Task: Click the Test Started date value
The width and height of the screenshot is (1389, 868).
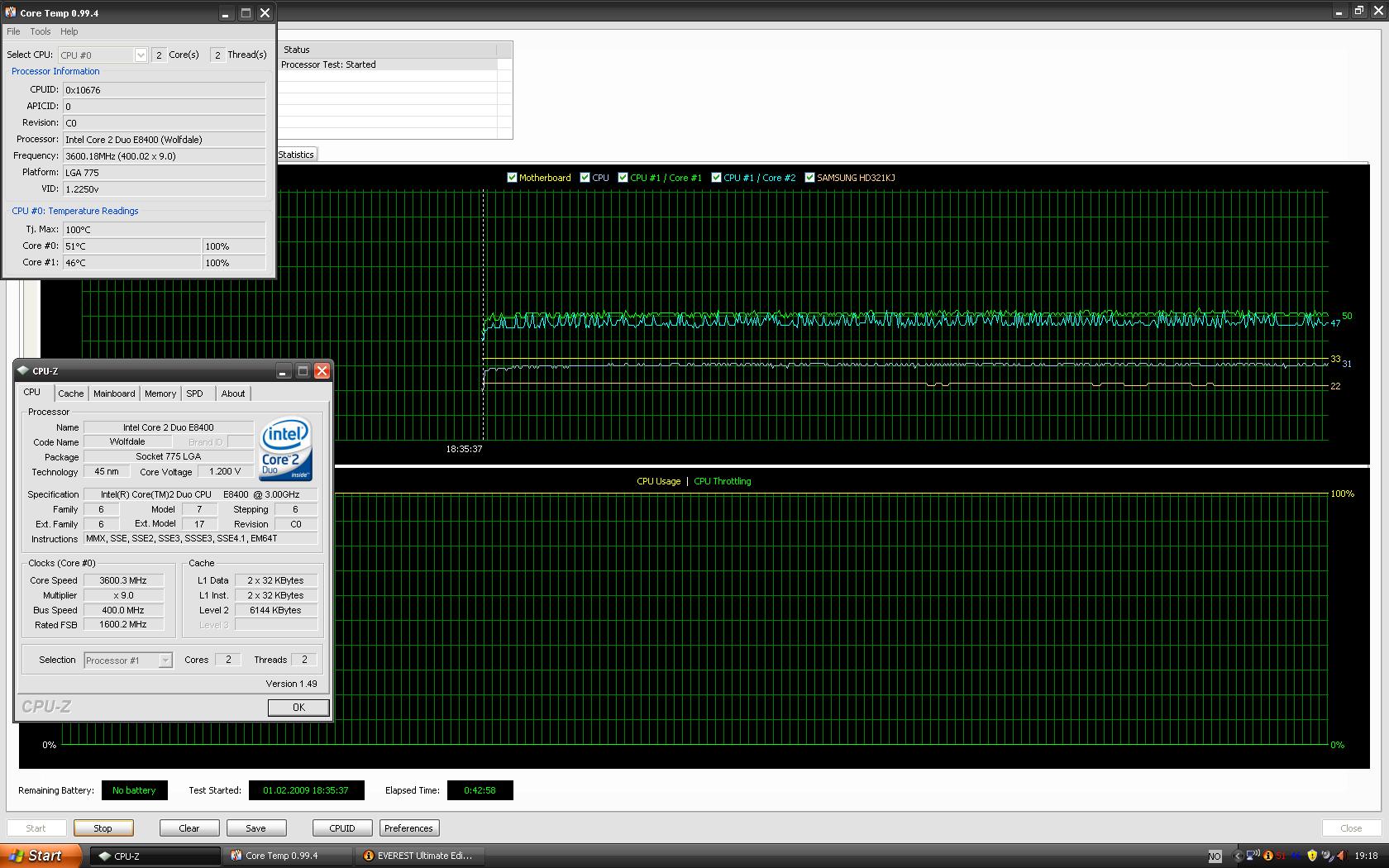Action: coord(306,790)
